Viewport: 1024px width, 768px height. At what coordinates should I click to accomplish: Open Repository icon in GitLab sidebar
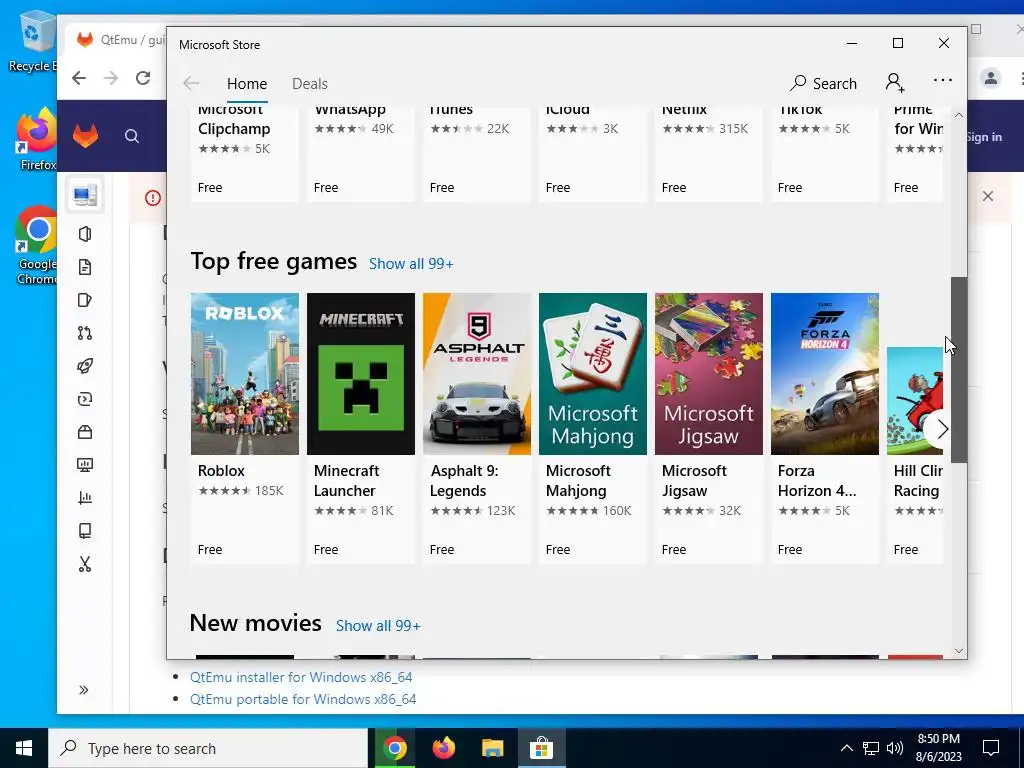coord(85,267)
